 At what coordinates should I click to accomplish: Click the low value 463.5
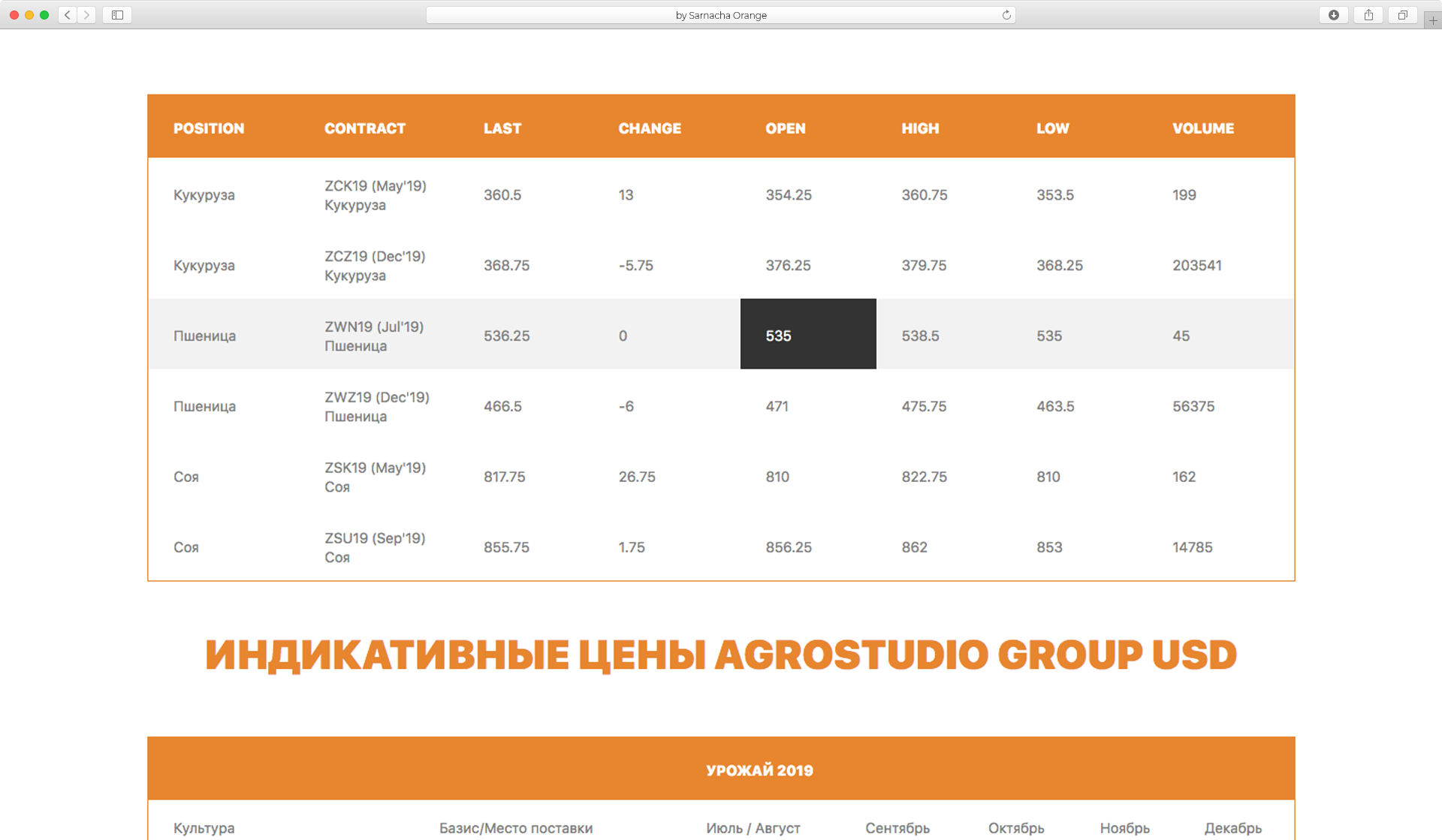click(1055, 407)
